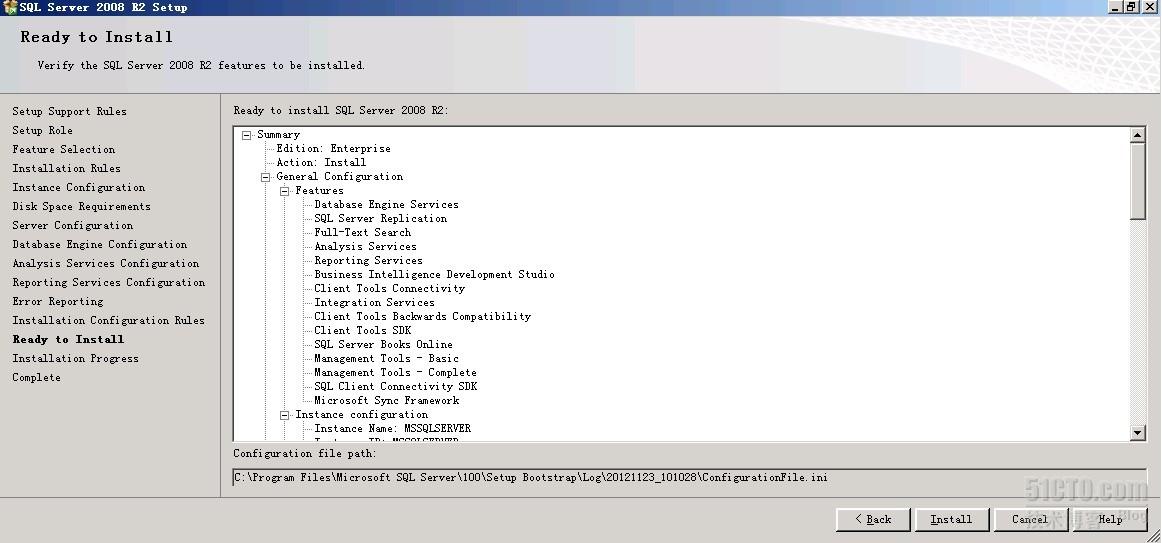Viewport: 1162px width, 543px height.
Task: Select Instance Configuration step
Action: point(79,187)
